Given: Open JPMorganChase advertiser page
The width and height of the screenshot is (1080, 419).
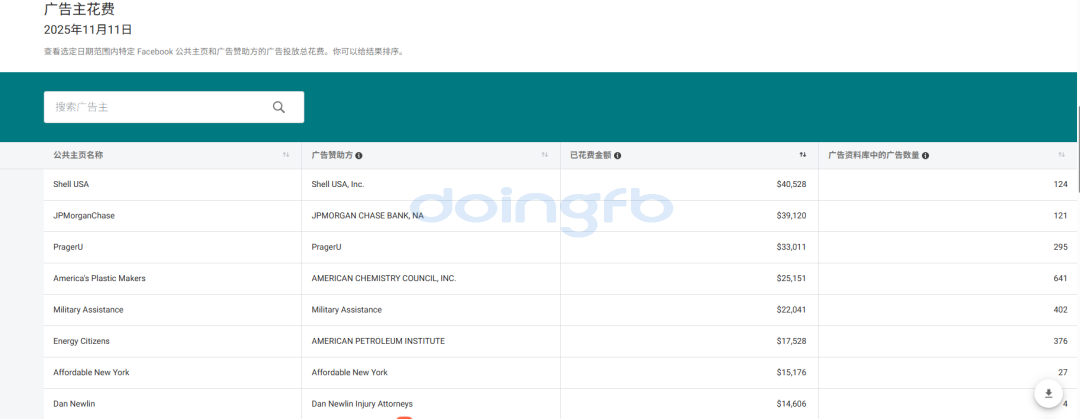Looking at the screenshot, I should (84, 216).
